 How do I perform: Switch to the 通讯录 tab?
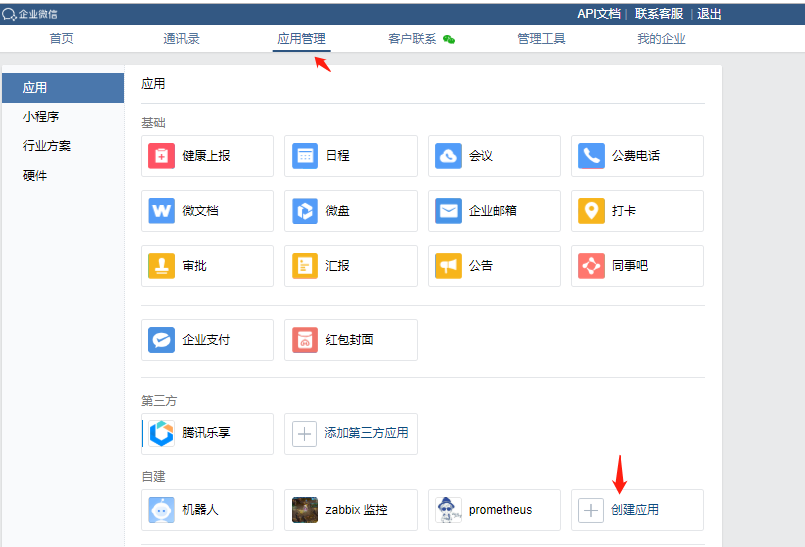coord(181,39)
